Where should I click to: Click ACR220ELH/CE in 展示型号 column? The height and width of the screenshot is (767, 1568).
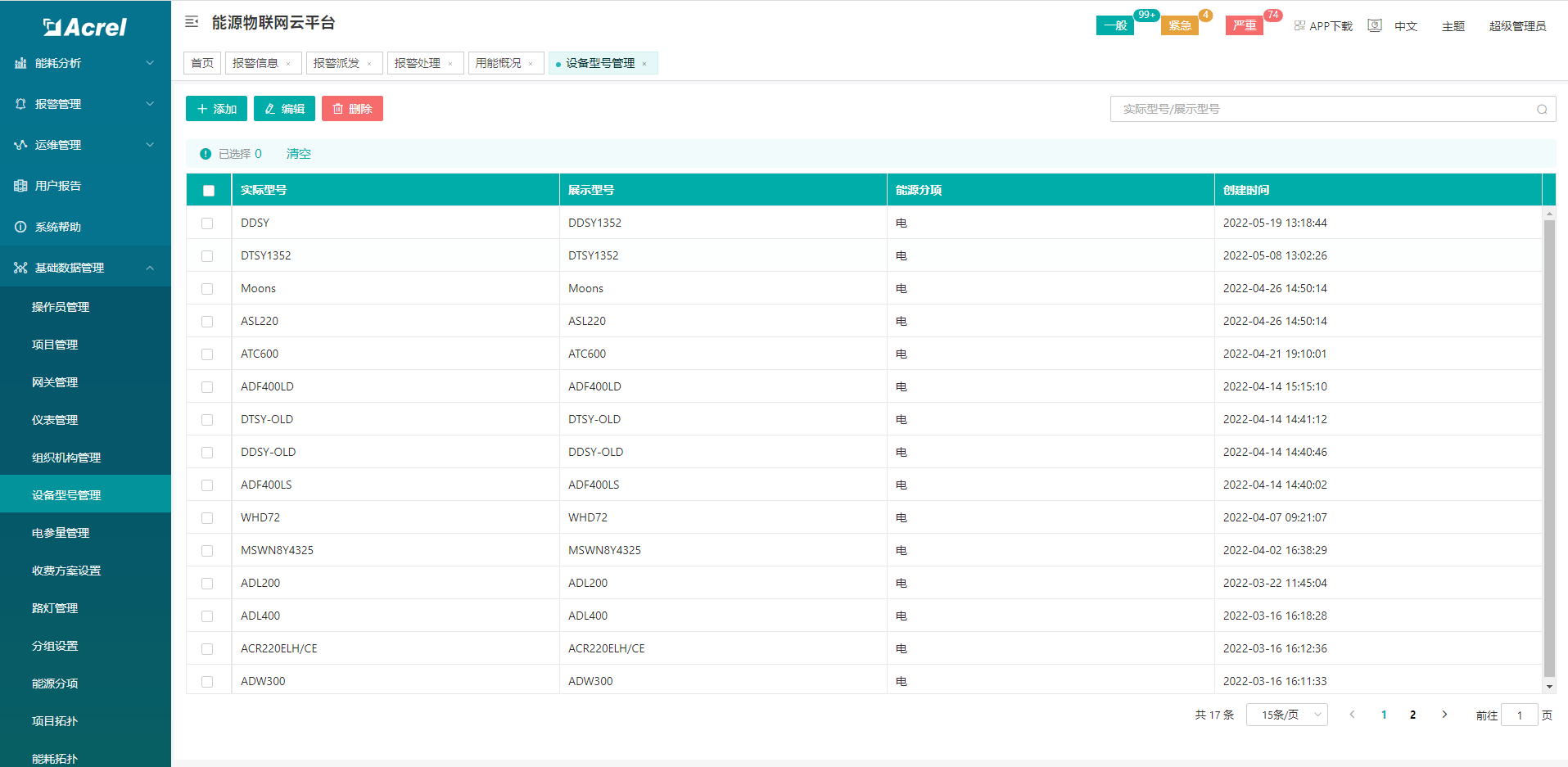point(607,648)
